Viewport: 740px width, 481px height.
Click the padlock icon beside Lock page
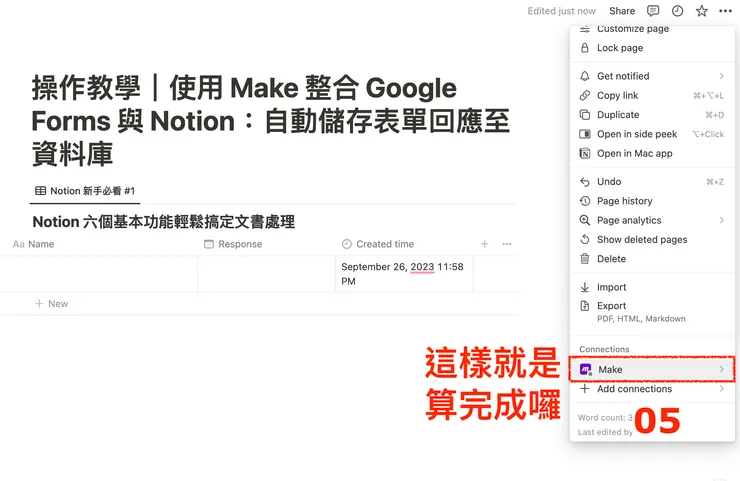click(x=585, y=48)
